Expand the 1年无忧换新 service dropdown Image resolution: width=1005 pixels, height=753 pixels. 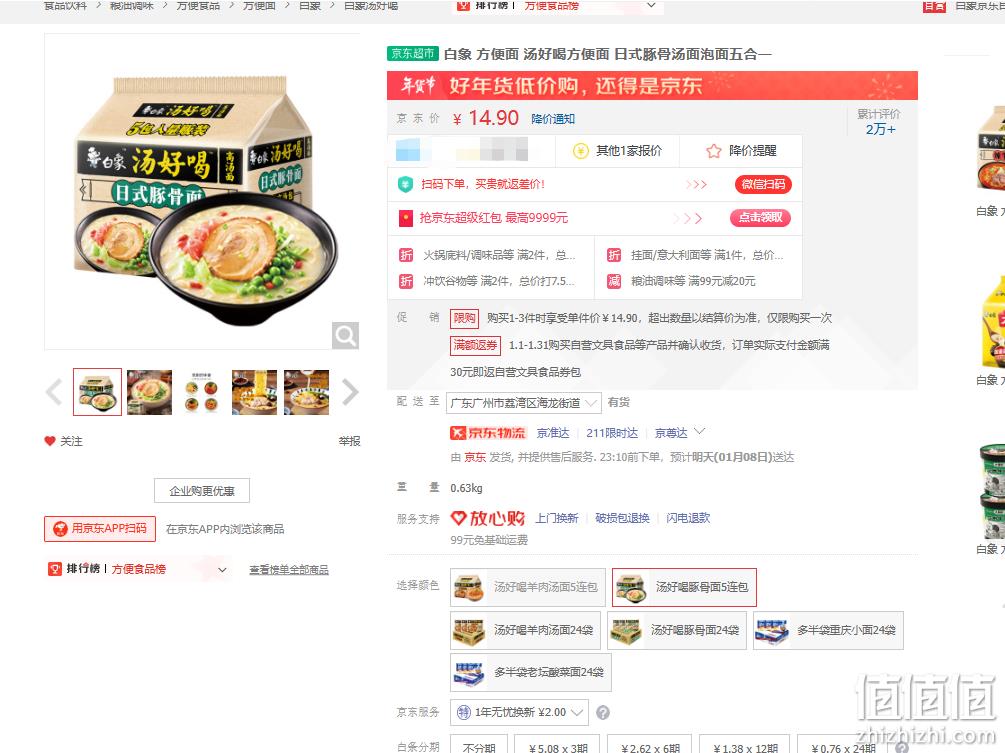pyautogui.click(x=520, y=713)
